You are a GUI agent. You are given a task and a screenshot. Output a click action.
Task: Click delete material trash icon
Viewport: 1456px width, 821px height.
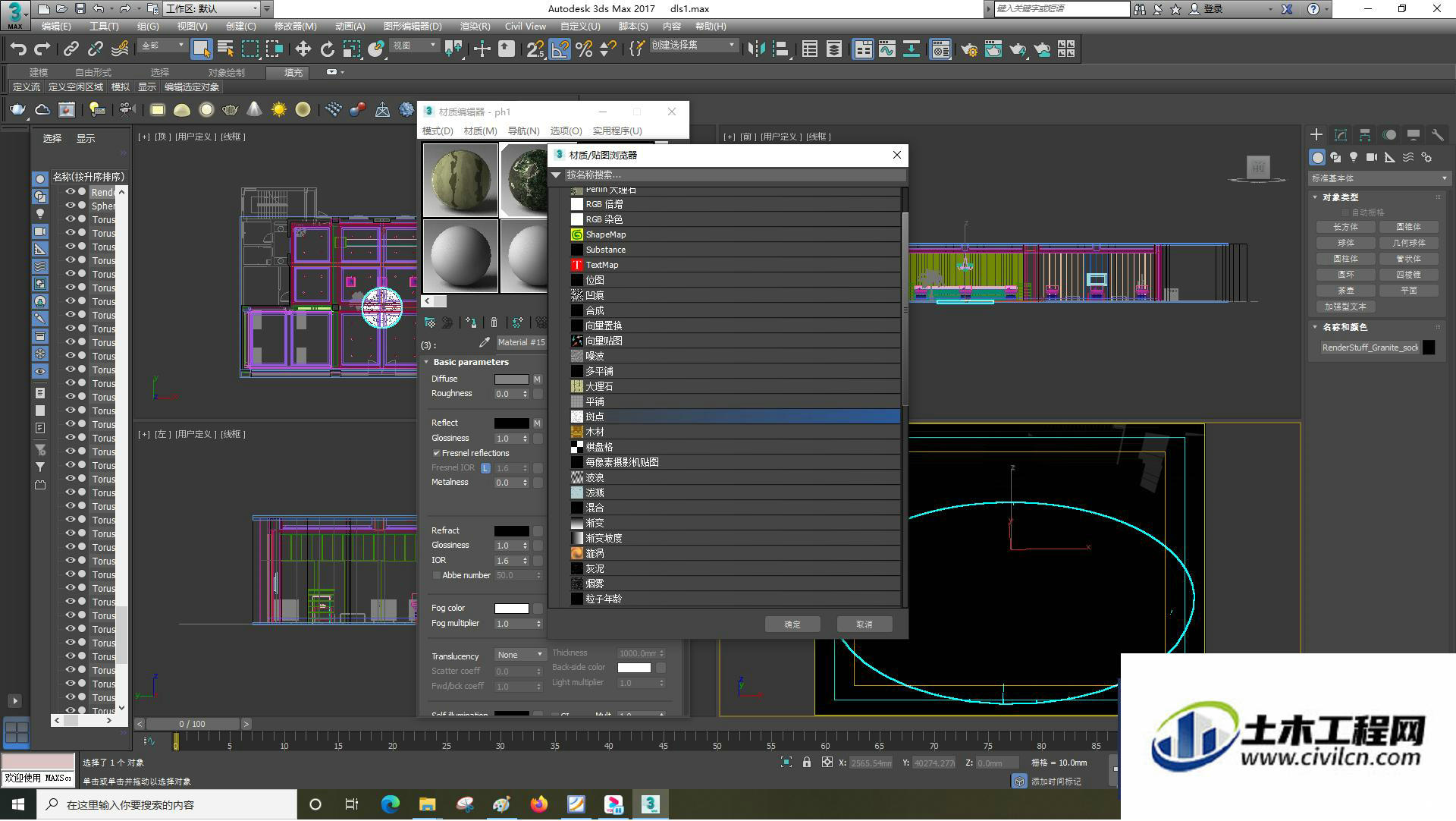point(494,322)
